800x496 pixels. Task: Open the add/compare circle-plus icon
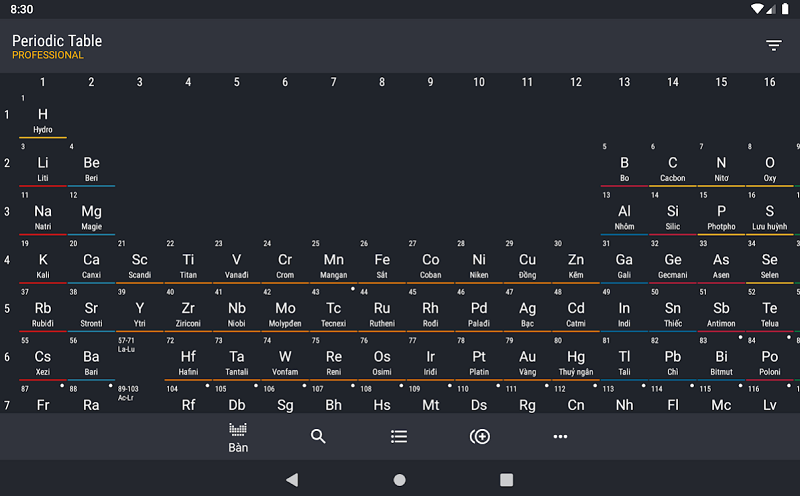[480, 436]
